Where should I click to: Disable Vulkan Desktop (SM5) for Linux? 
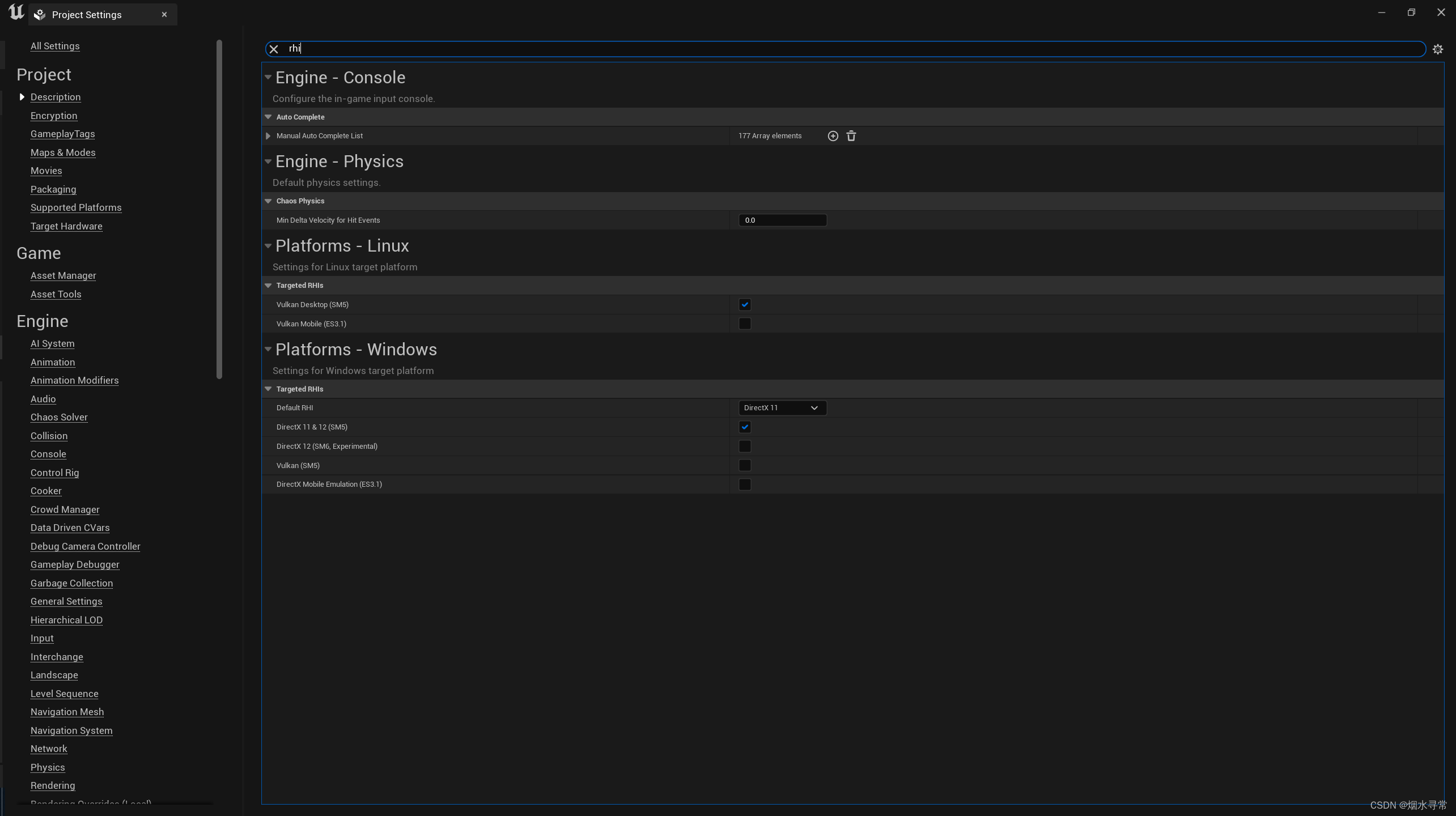(x=745, y=305)
